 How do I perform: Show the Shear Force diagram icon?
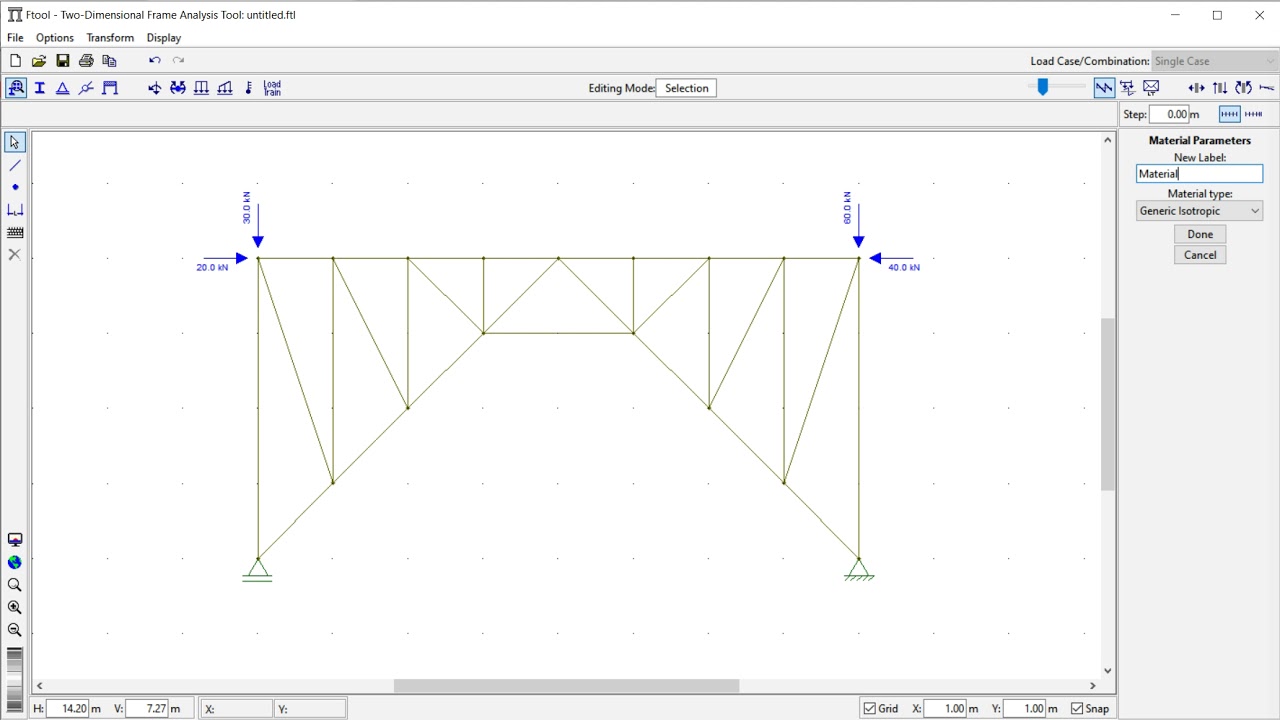1220,88
